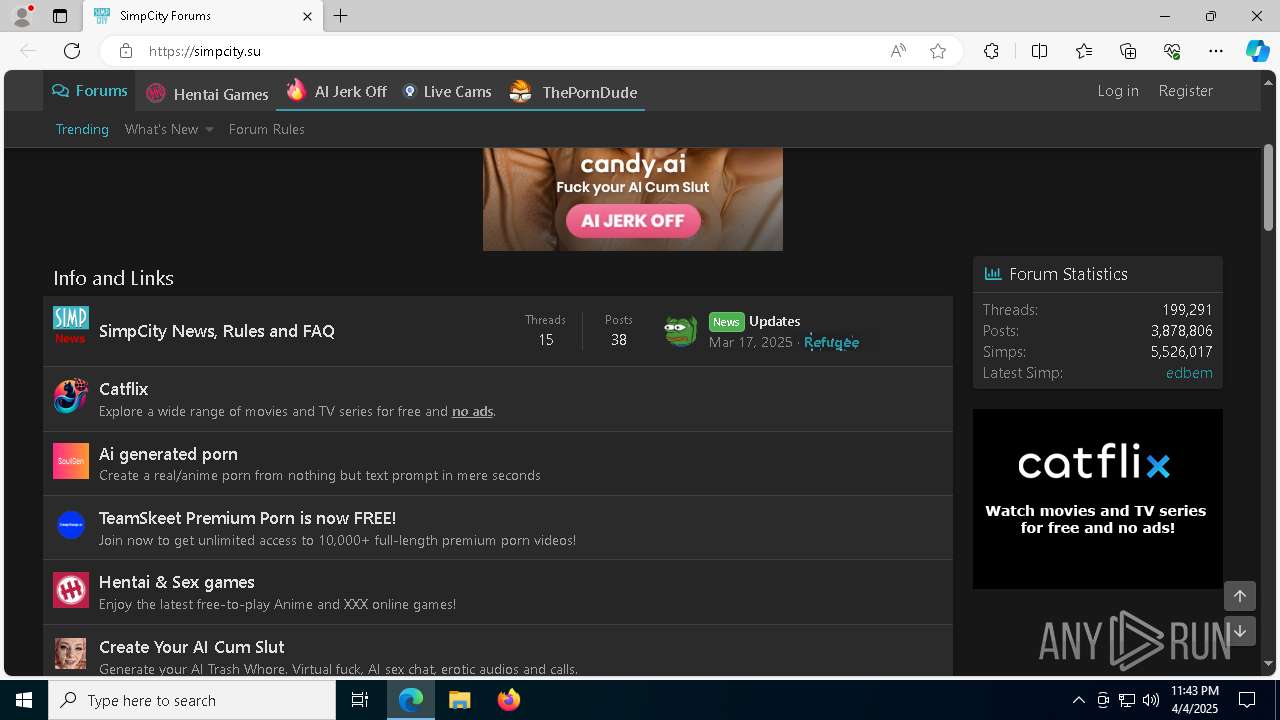Image resolution: width=1280 pixels, height=720 pixels.
Task: Expand the What's New dropdown arrow
Action: (209, 130)
